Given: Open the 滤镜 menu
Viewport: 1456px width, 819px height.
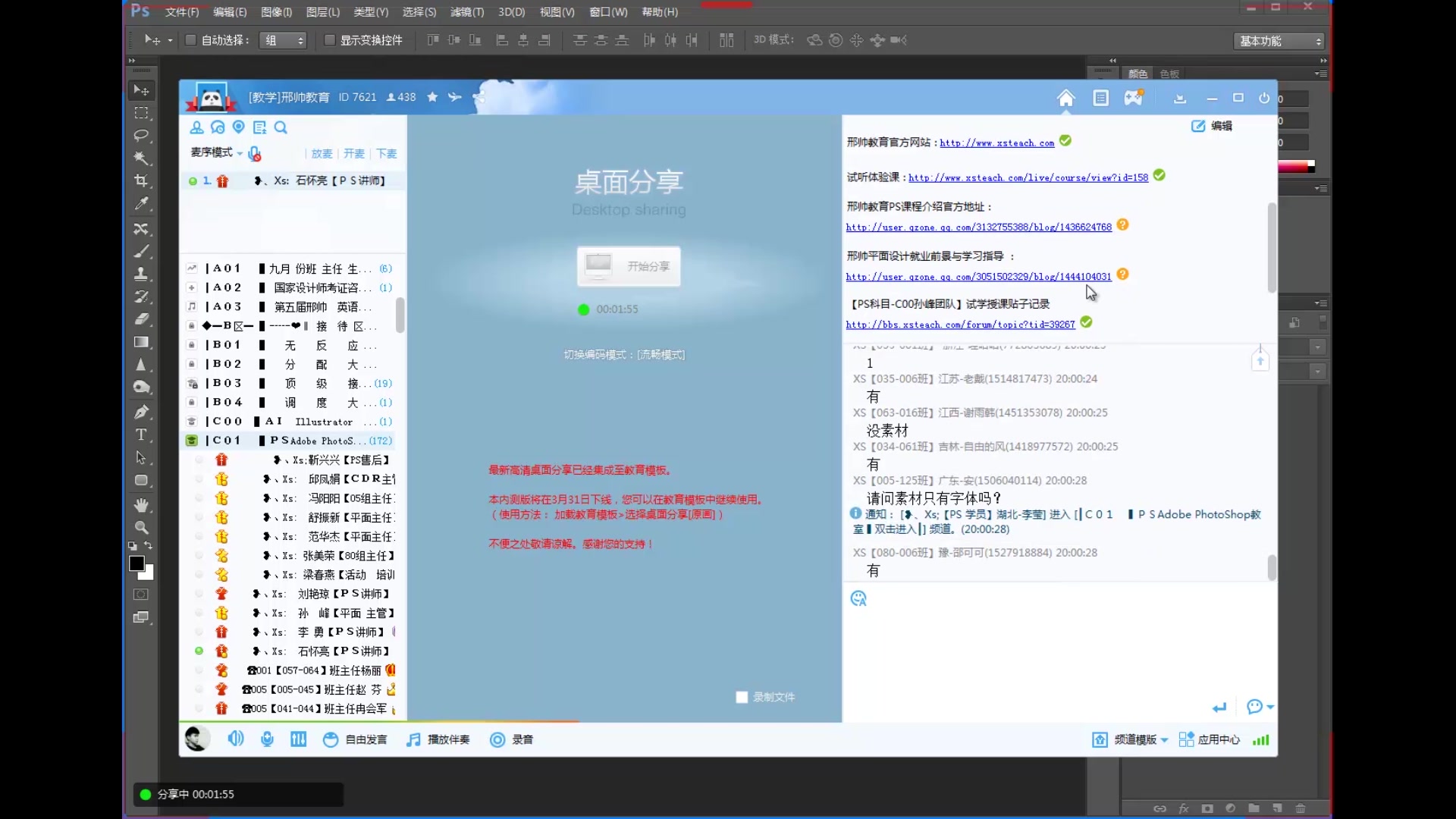Looking at the screenshot, I should [465, 11].
